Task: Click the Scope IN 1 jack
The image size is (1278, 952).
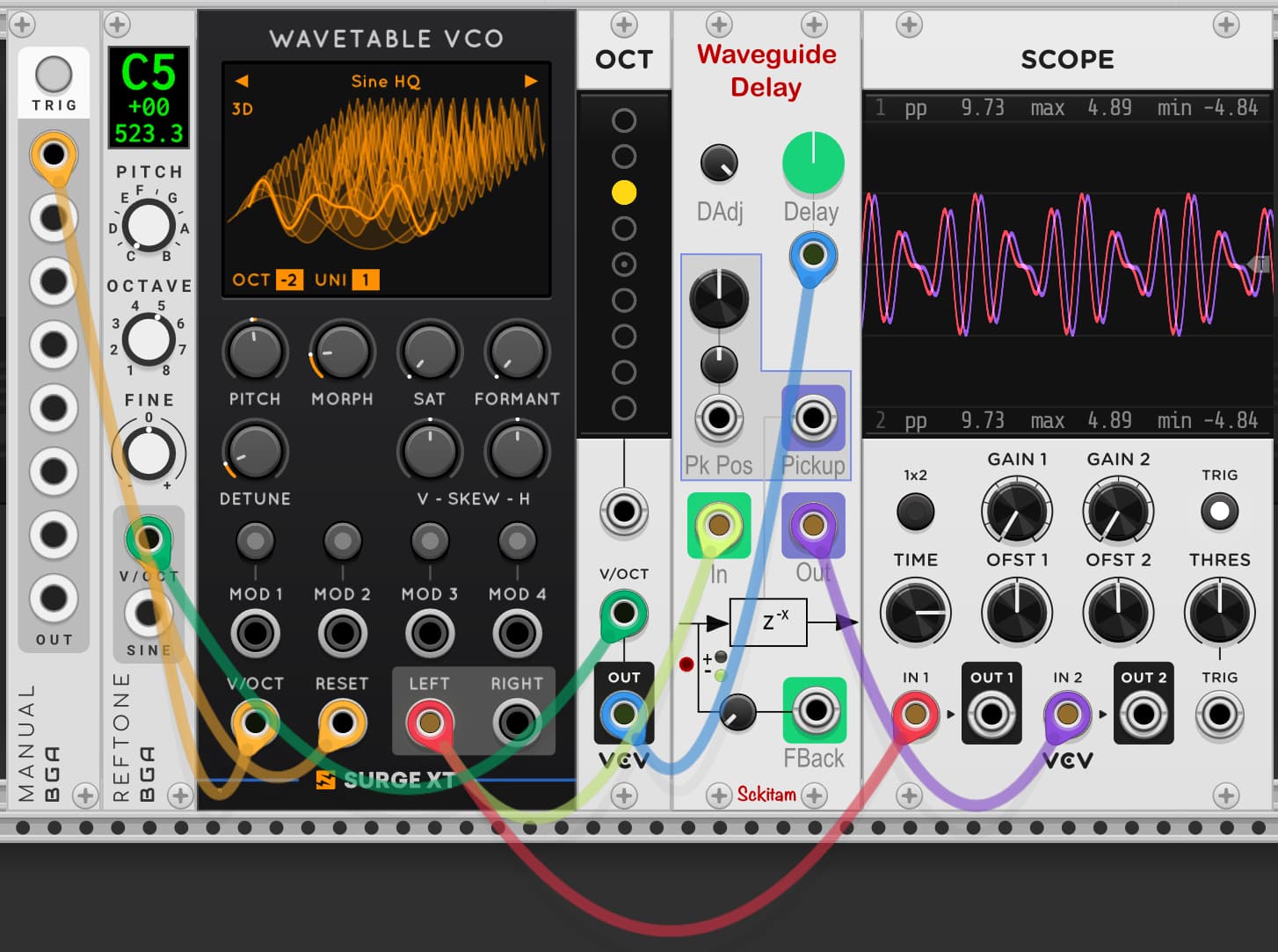Action: (x=915, y=714)
